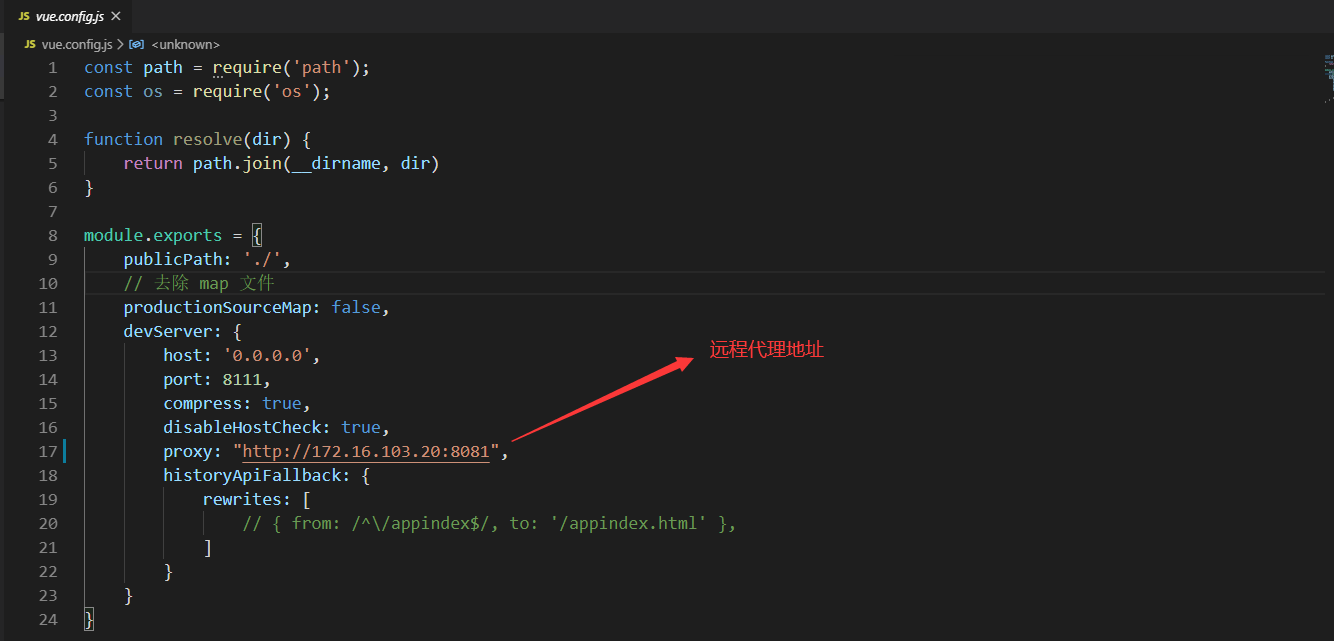Click the port value 8111

242,380
